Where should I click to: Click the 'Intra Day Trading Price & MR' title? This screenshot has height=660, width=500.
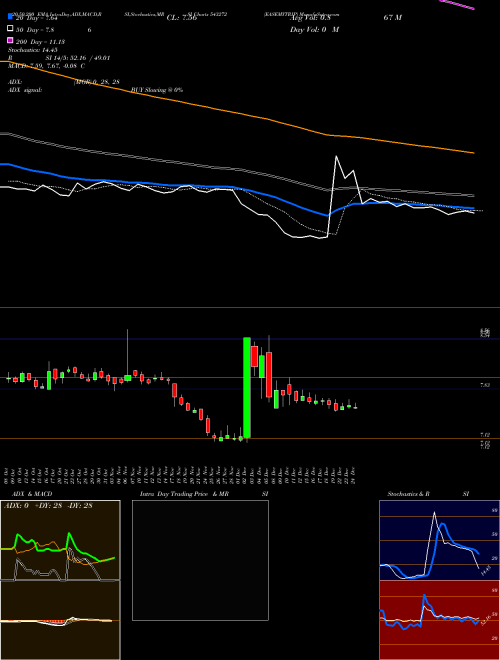184,494
